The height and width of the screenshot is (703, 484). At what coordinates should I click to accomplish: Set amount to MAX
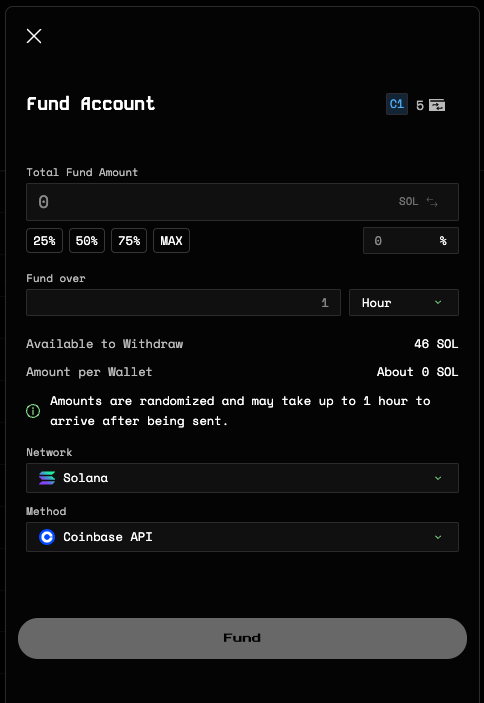point(171,241)
